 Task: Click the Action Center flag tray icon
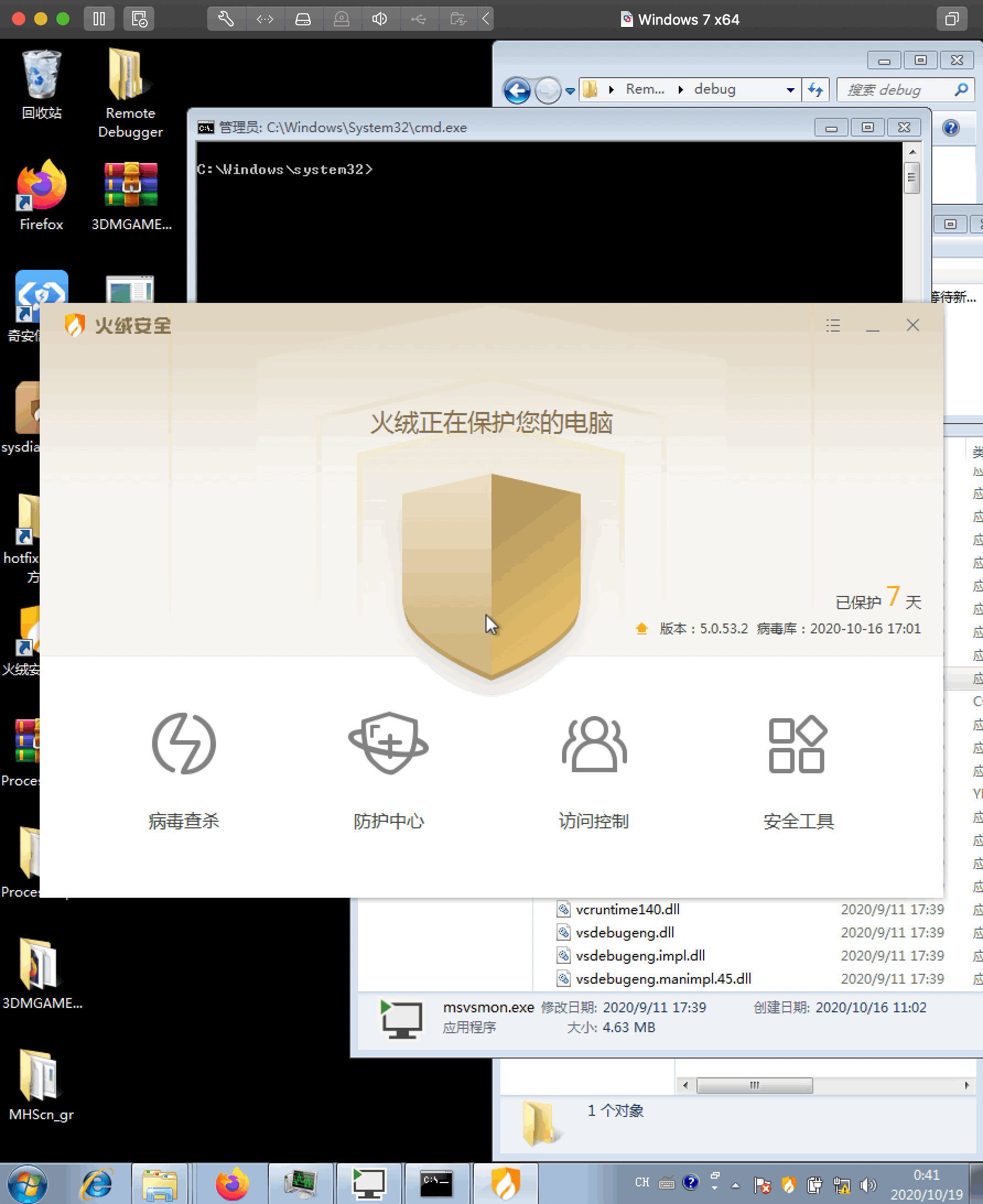click(x=761, y=1184)
